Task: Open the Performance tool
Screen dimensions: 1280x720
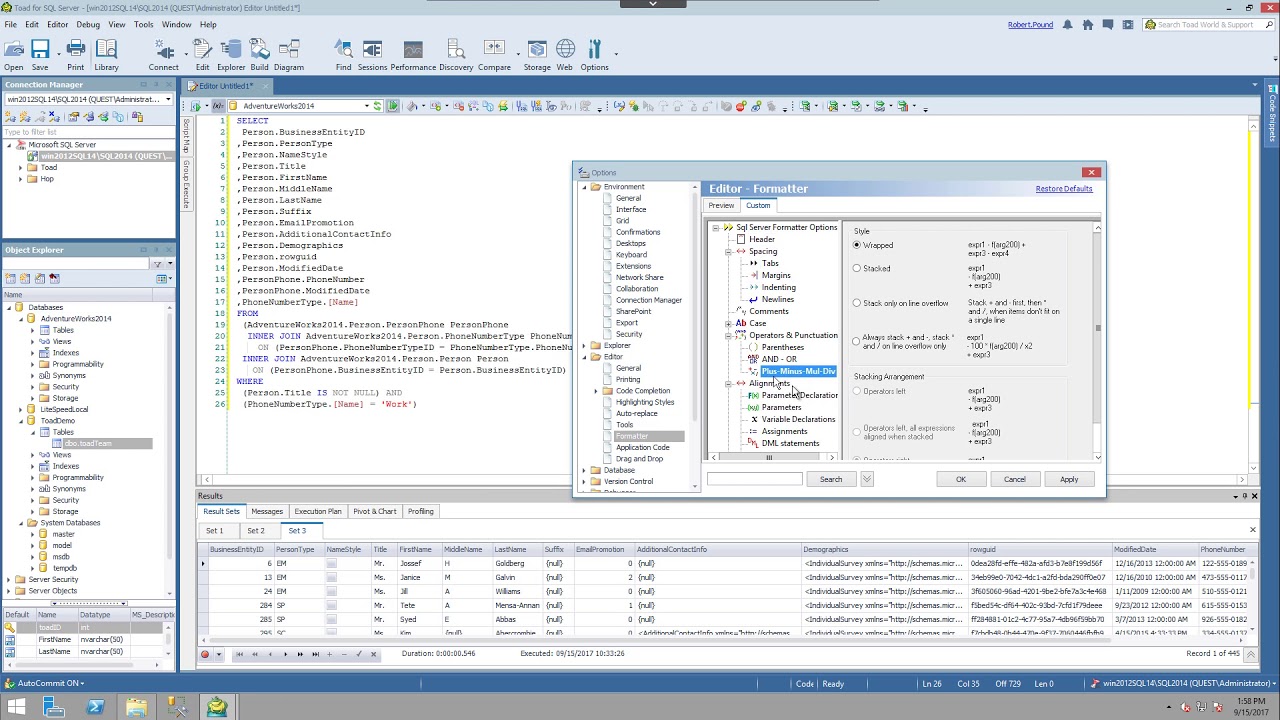Action: point(413,55)
